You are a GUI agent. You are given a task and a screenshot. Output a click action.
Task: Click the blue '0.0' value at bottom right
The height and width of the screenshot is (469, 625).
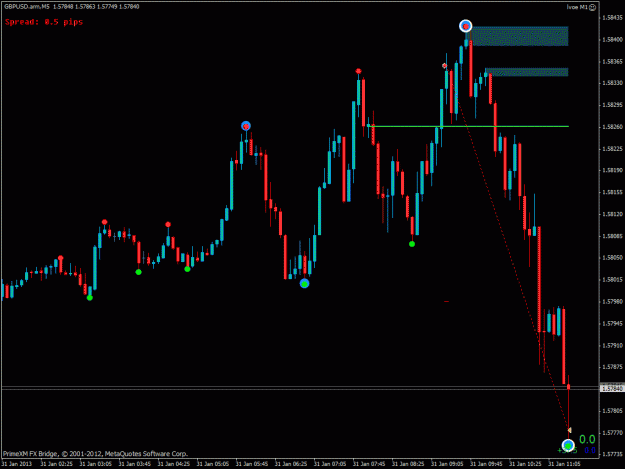pyautogui.click(x=590, y=450)
